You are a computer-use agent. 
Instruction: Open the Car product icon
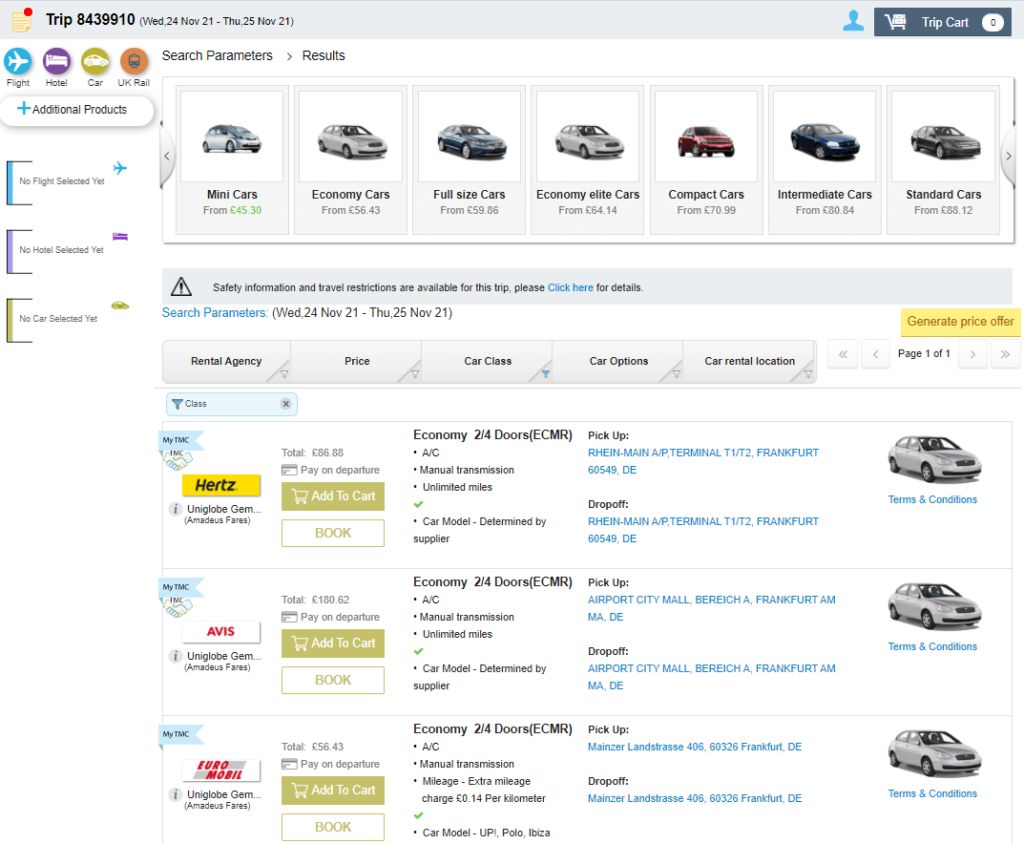point(95,62)
